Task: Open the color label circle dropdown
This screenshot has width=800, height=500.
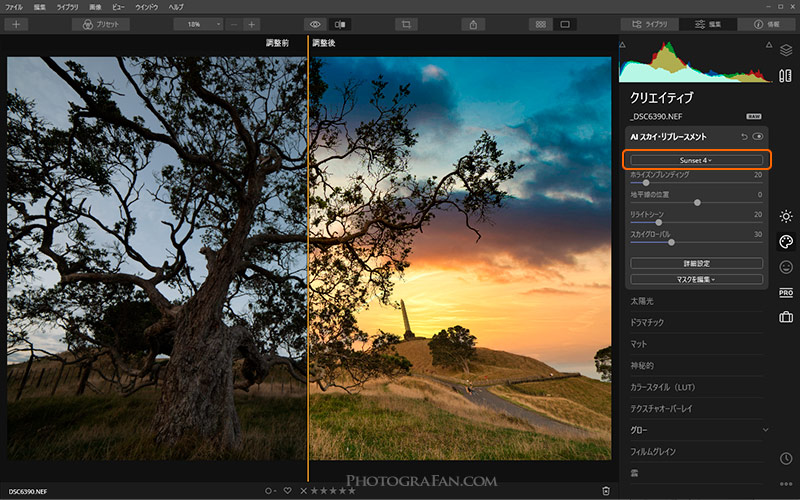Action: 270,491
